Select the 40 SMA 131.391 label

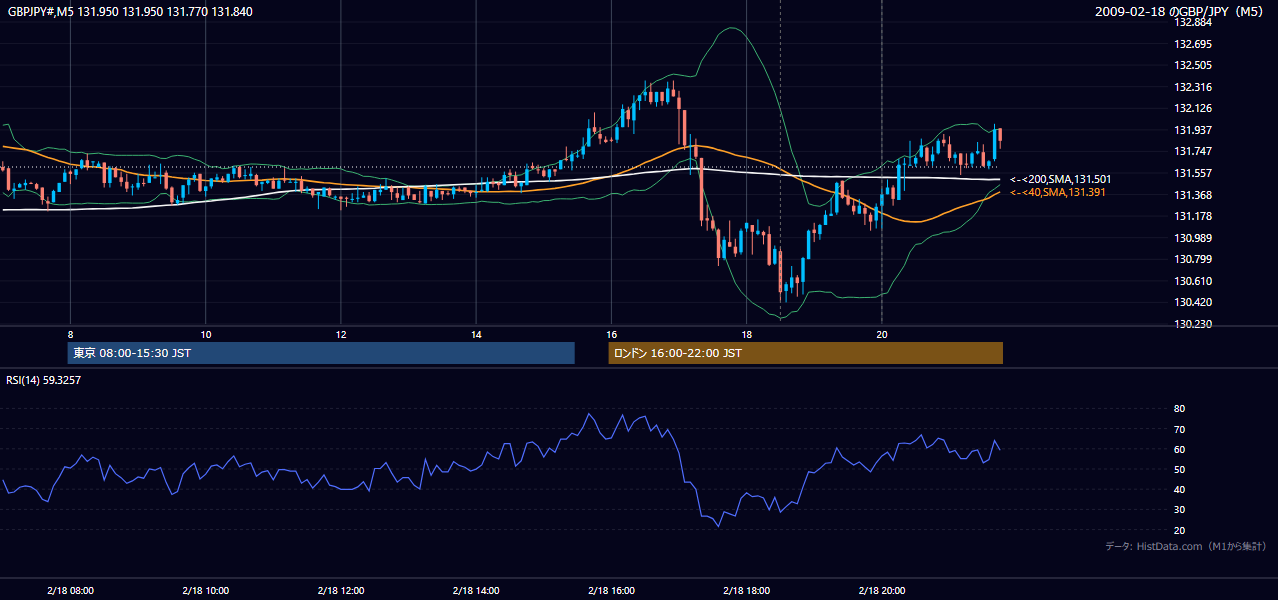click(x=1057, y=192)
